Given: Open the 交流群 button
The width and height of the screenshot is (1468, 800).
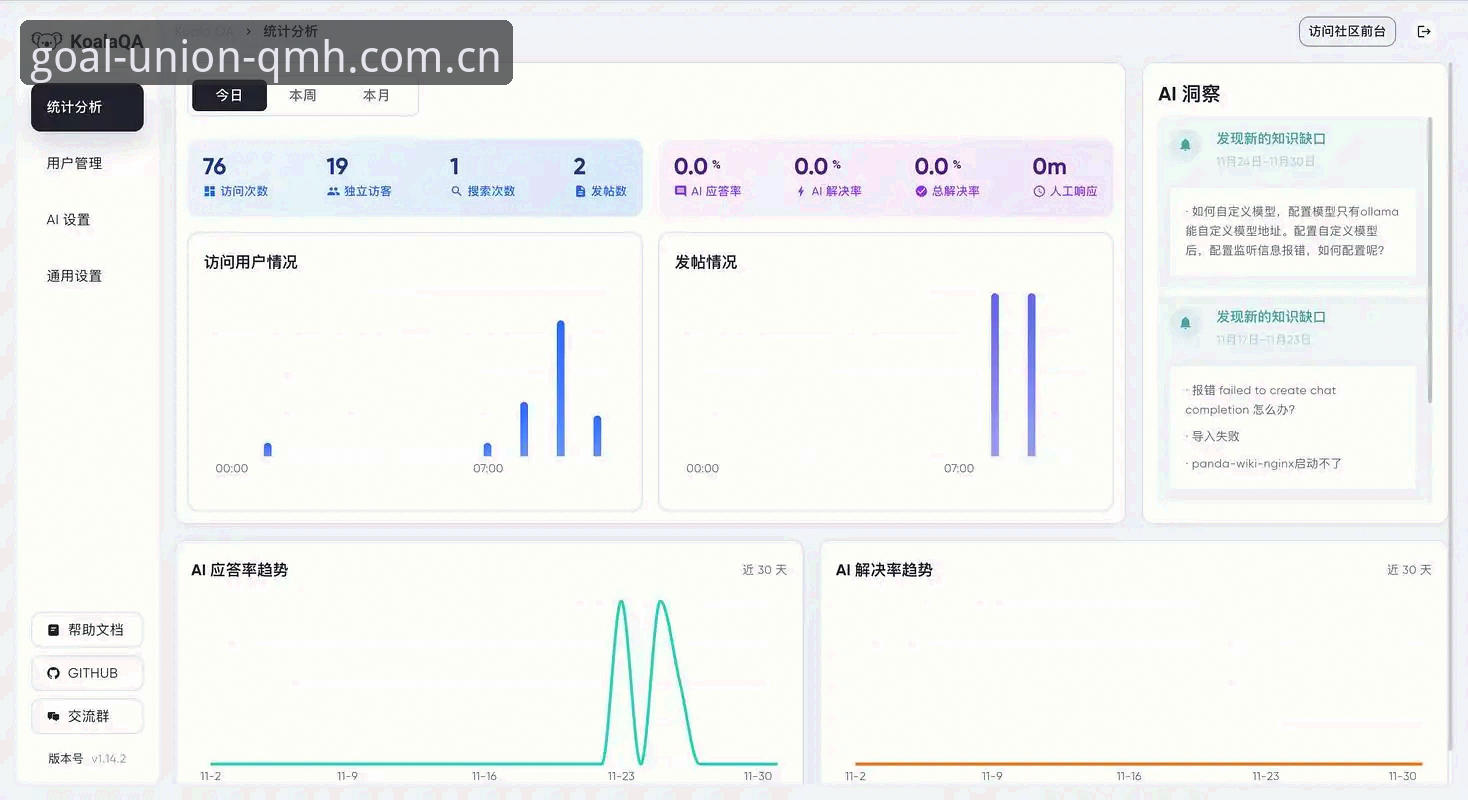Looking at the screenshot, I should tap(87, 716).
